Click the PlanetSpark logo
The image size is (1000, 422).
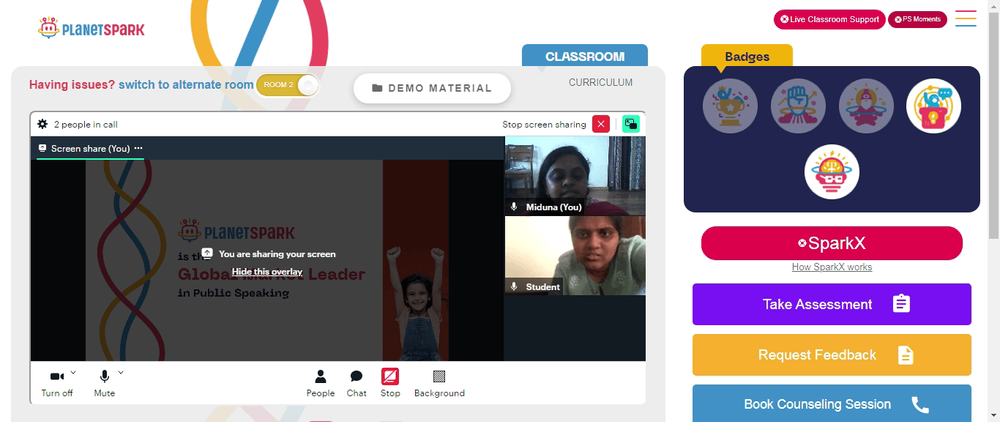(x=91, y=29)
